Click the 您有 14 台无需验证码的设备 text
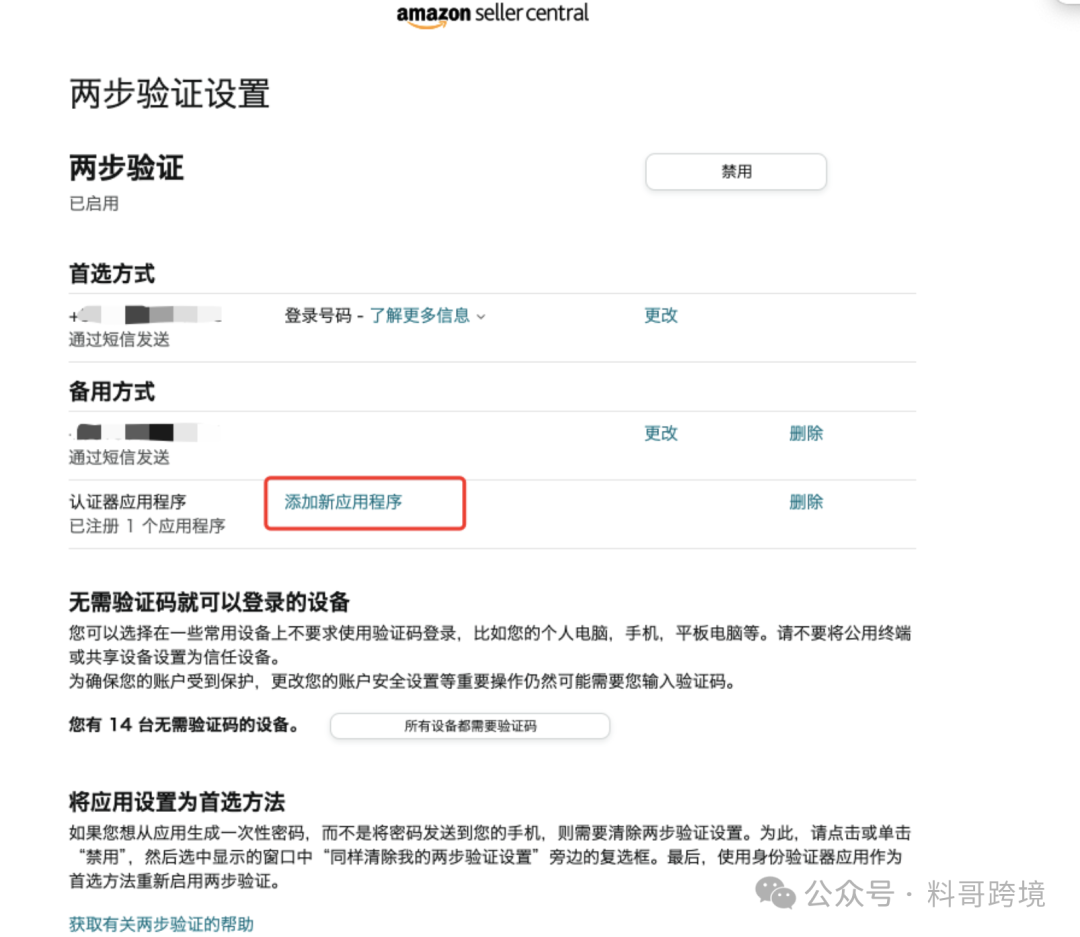 click(x=184, y=725)
